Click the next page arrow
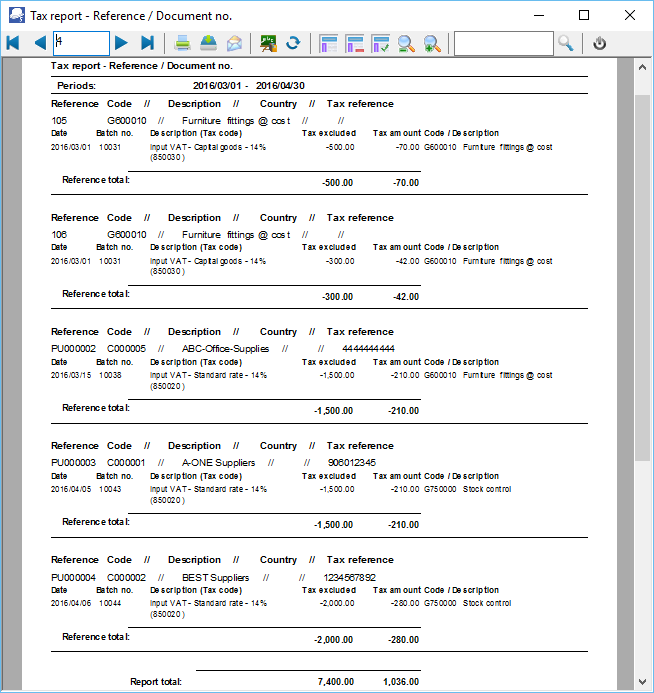Screen dimensions: 654x693 coord(121,43)
